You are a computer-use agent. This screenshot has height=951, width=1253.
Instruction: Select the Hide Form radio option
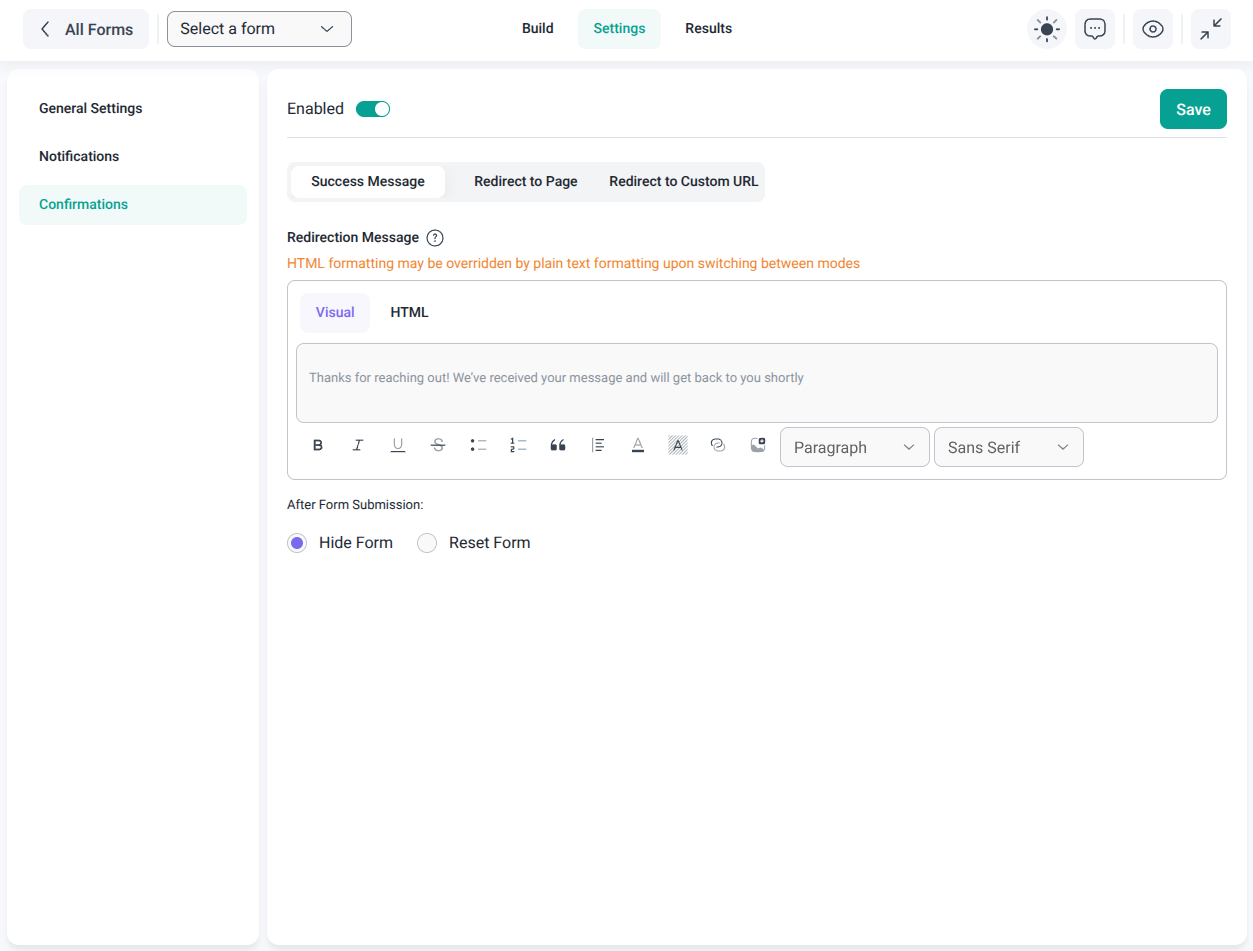(297, 543)
